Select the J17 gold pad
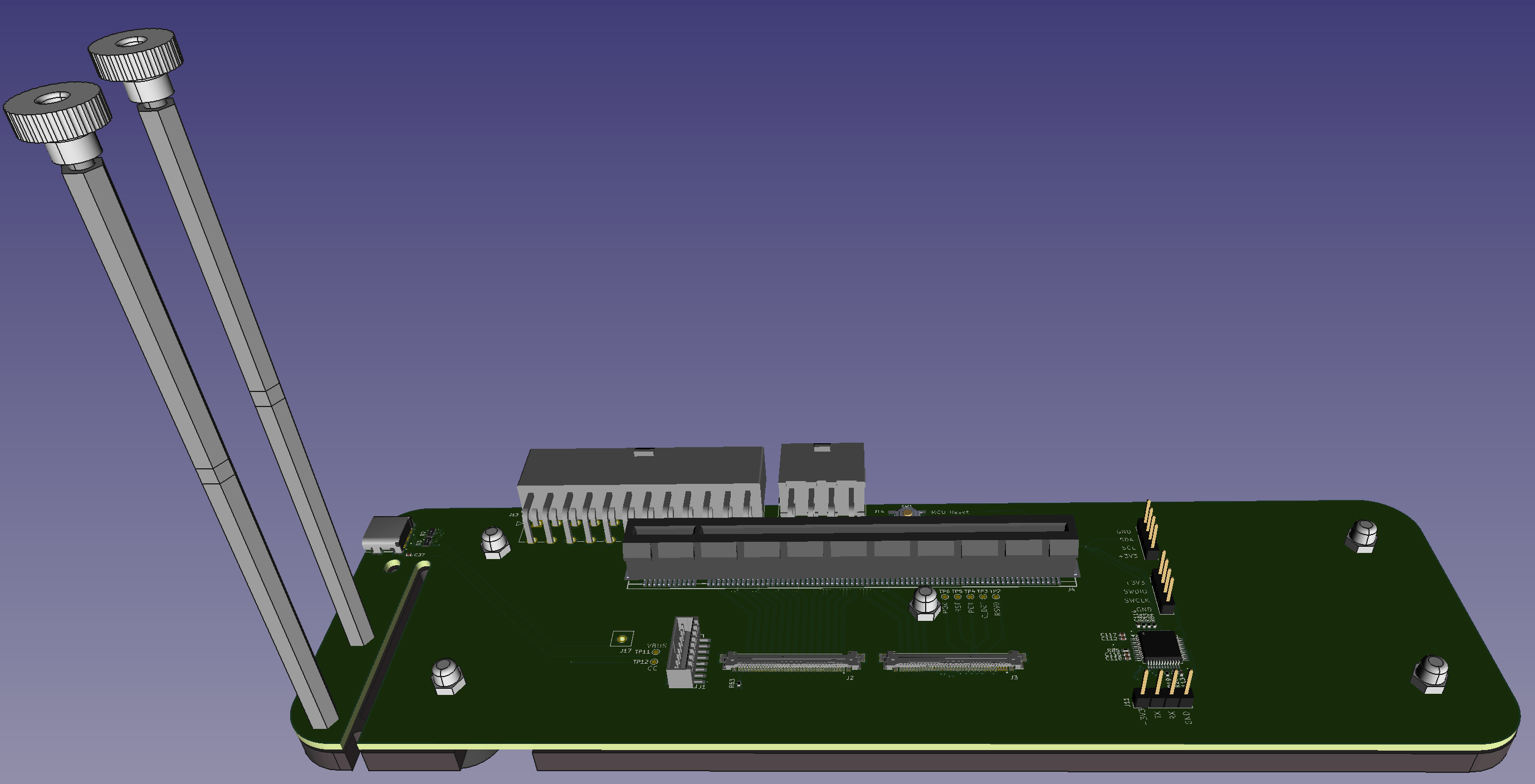1535x784 pixels. [622, 639]
